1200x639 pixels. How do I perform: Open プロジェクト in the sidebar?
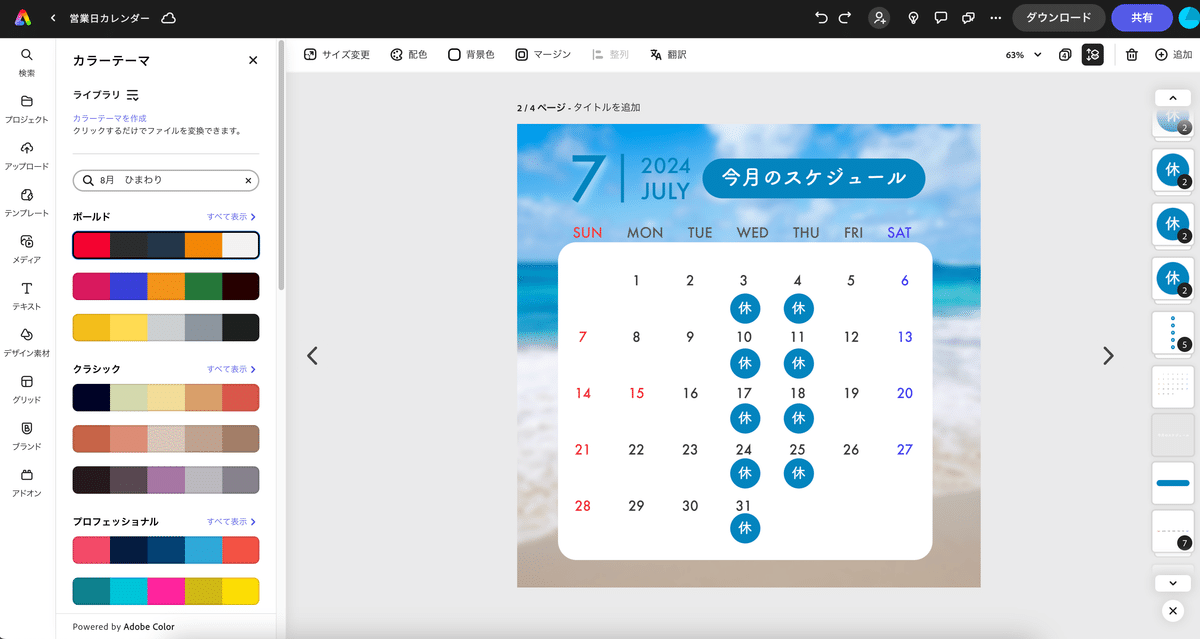point(27,109)
